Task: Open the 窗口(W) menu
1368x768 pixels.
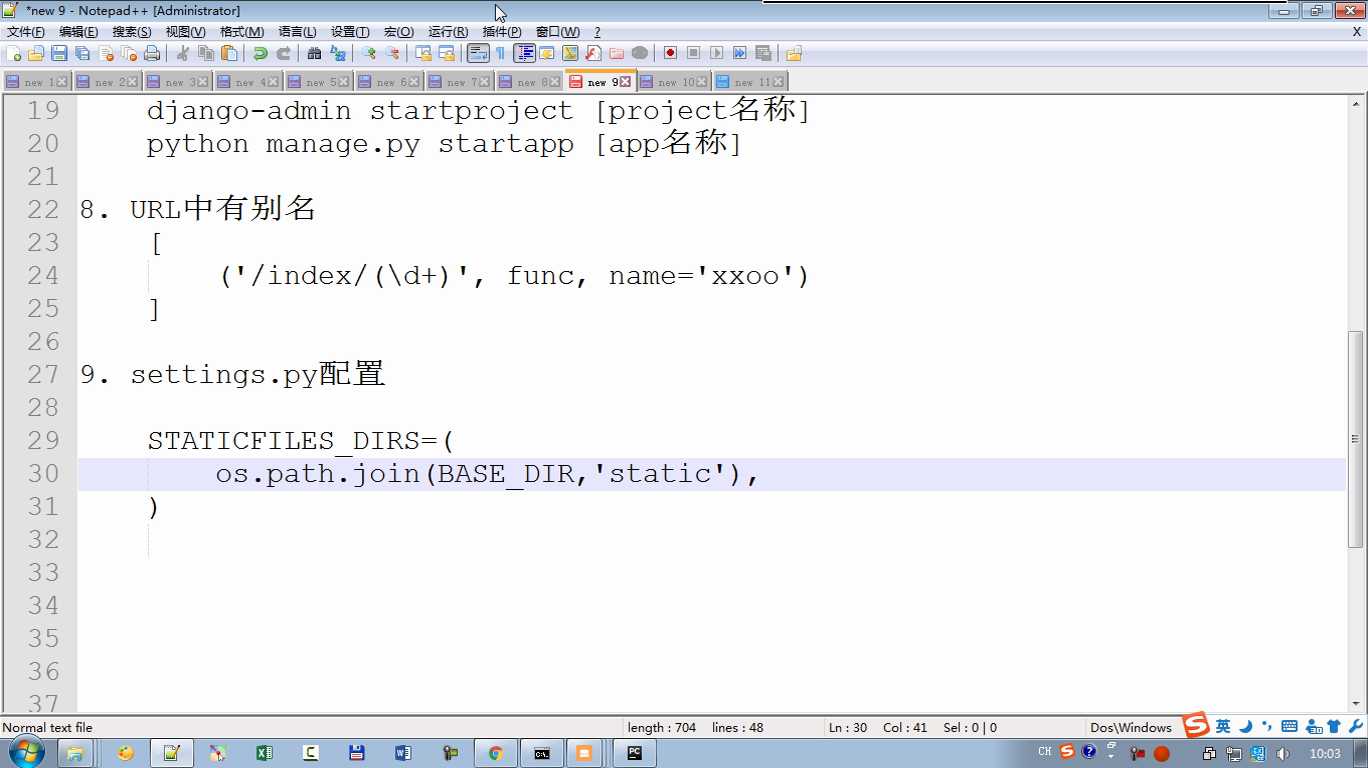Action: click(558, 32)
